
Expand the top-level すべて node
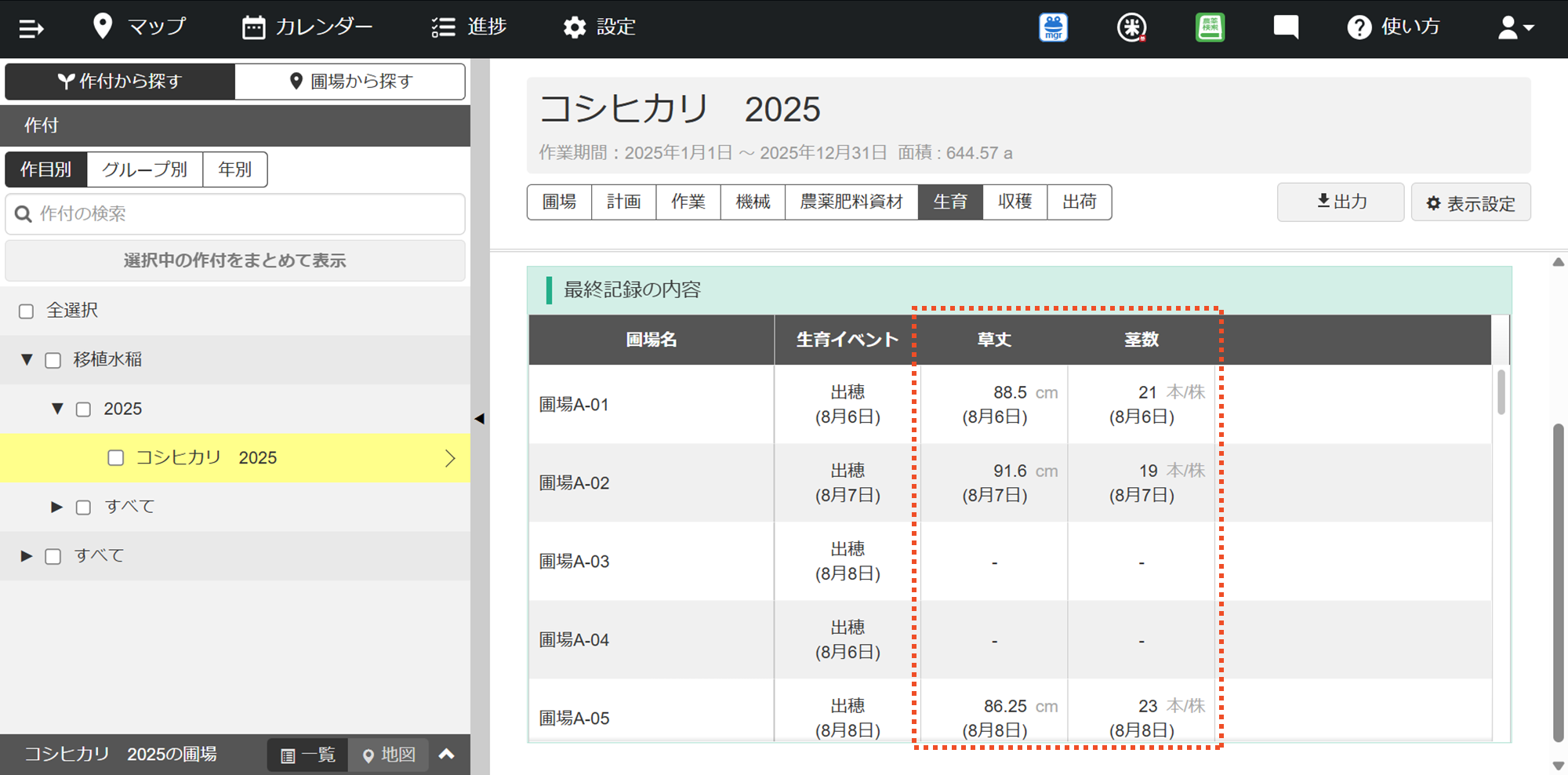(27, 556)
